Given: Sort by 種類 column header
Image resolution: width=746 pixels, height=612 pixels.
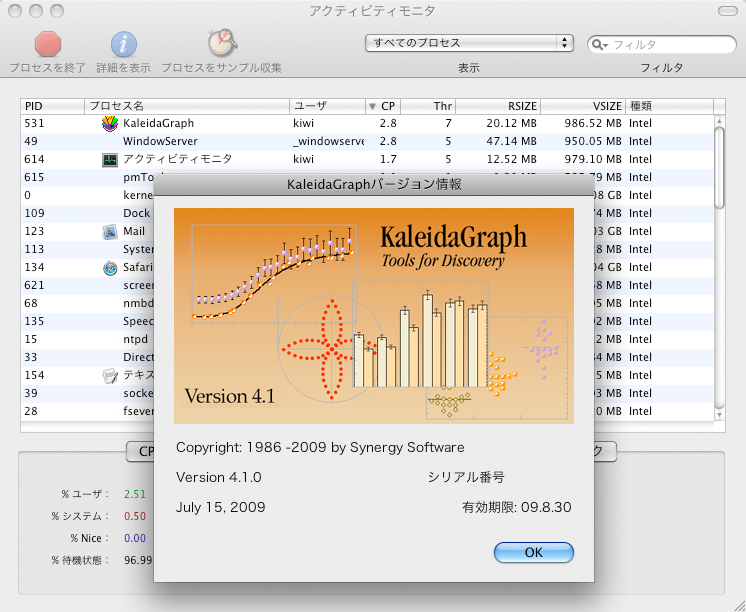Looking at the screenshot, I should (669, 106).
